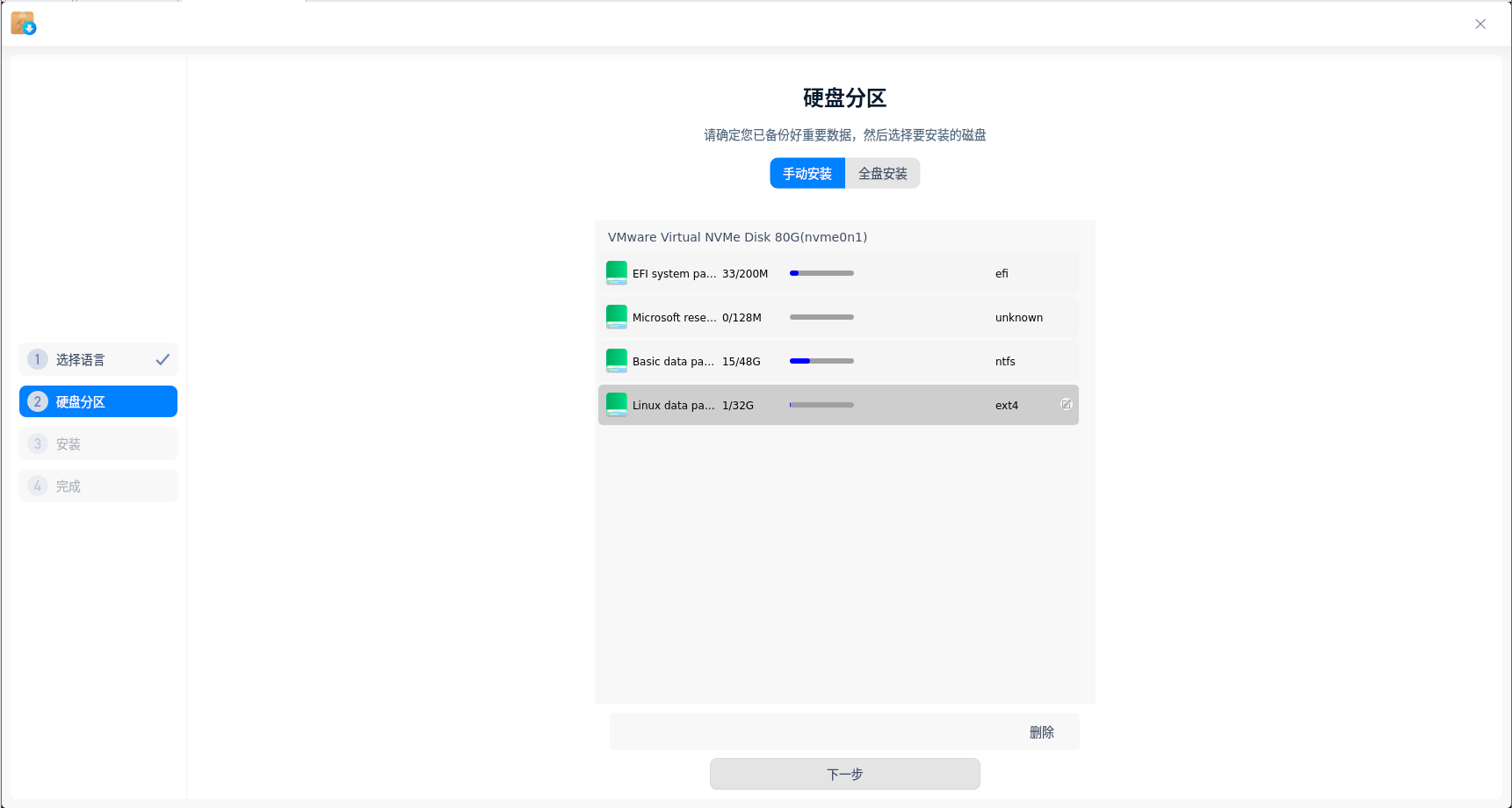Click the Linux data partition disk icon
1512x808 pixels.
point(616,405)
